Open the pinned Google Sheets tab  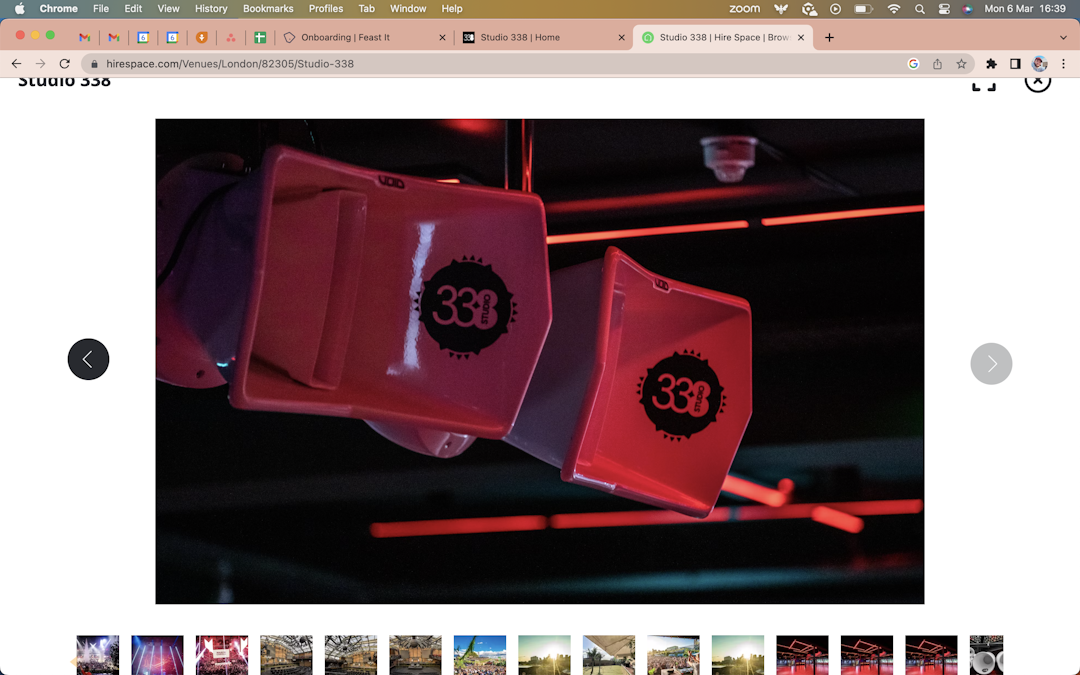[x=260, y=37]
